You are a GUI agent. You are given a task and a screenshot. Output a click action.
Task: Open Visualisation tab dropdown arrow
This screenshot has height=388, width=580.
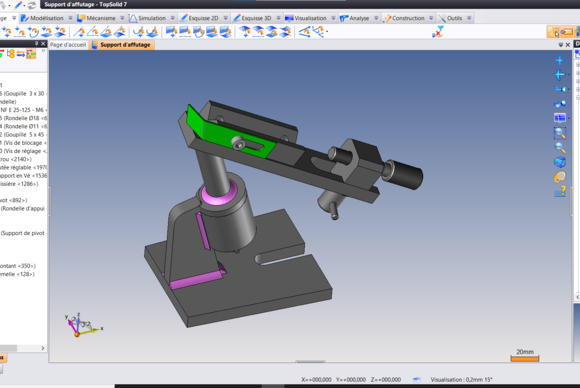333,18
